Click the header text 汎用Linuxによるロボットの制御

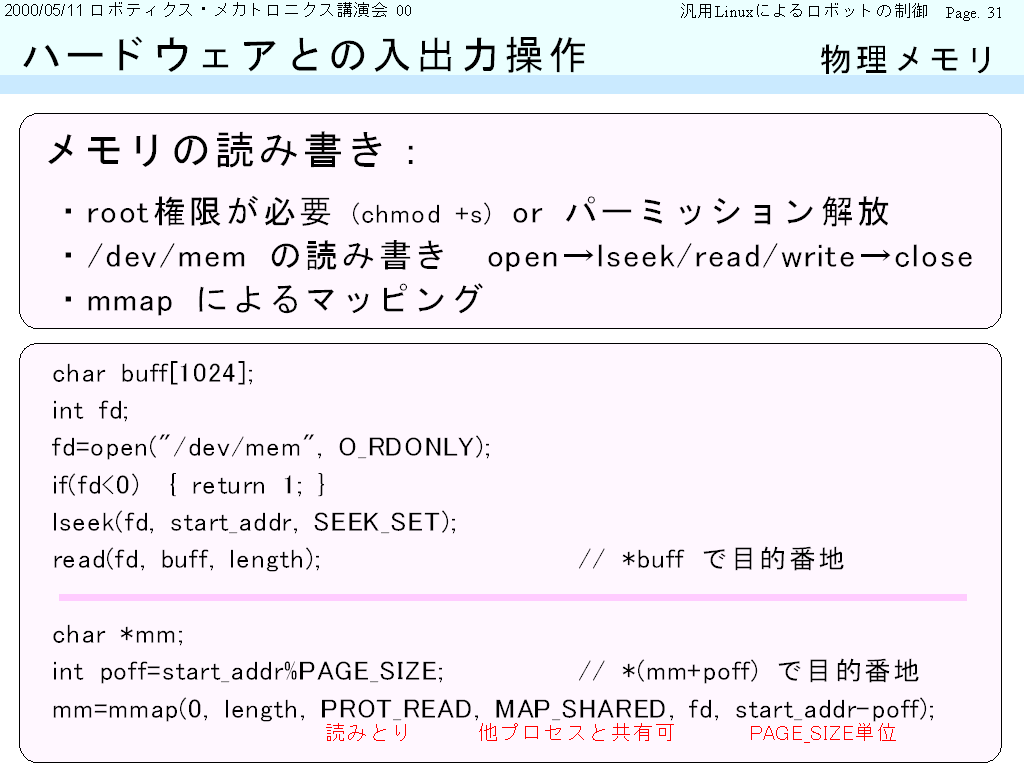[804, 11]
